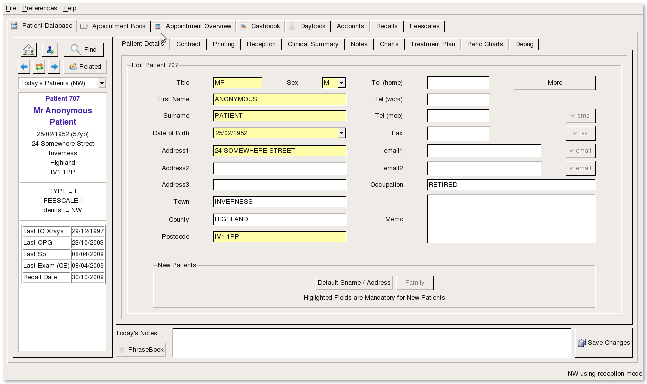This screenshot has width=647, height=384.
Task: Click the Postcode field
Action: (280, 237)
